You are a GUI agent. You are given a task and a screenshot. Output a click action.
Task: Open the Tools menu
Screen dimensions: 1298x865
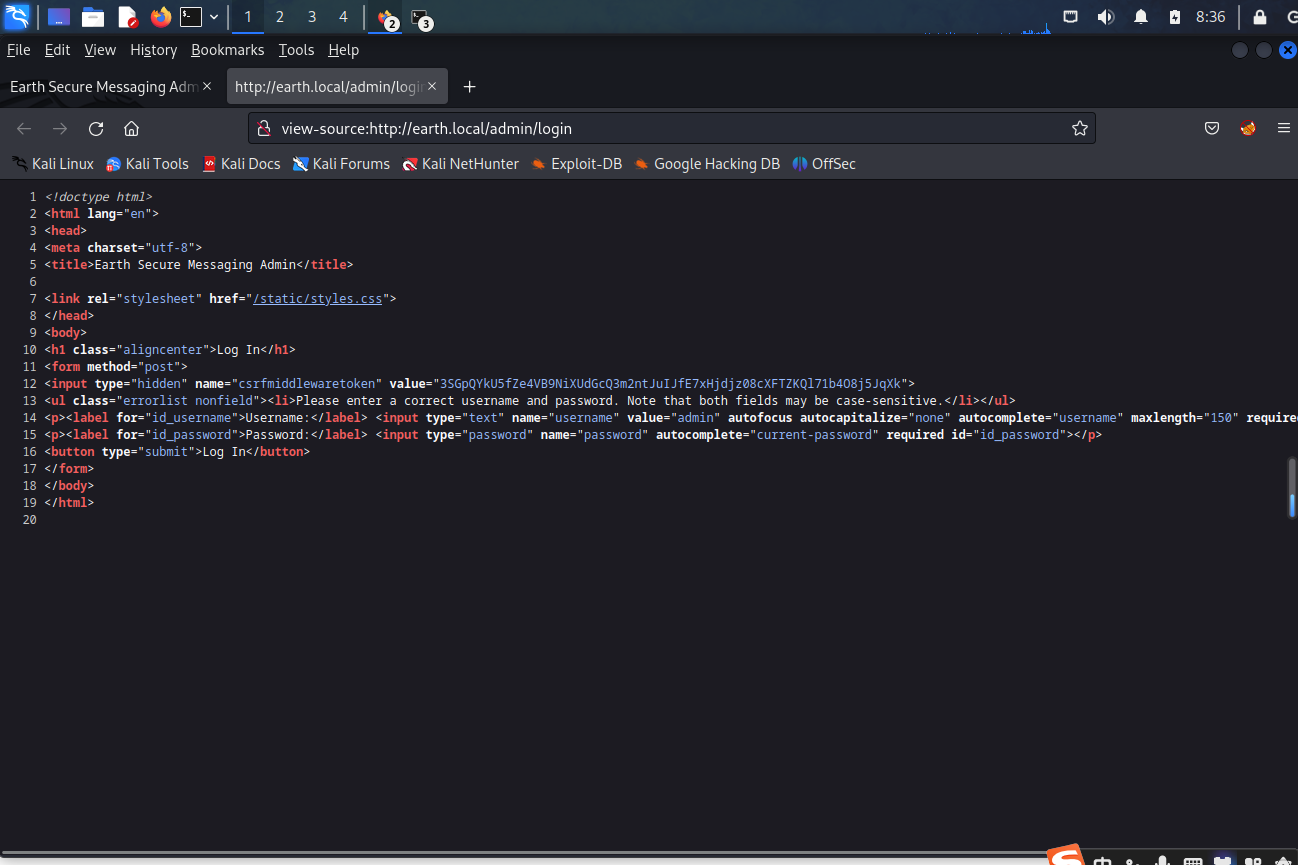pos(296,50)
